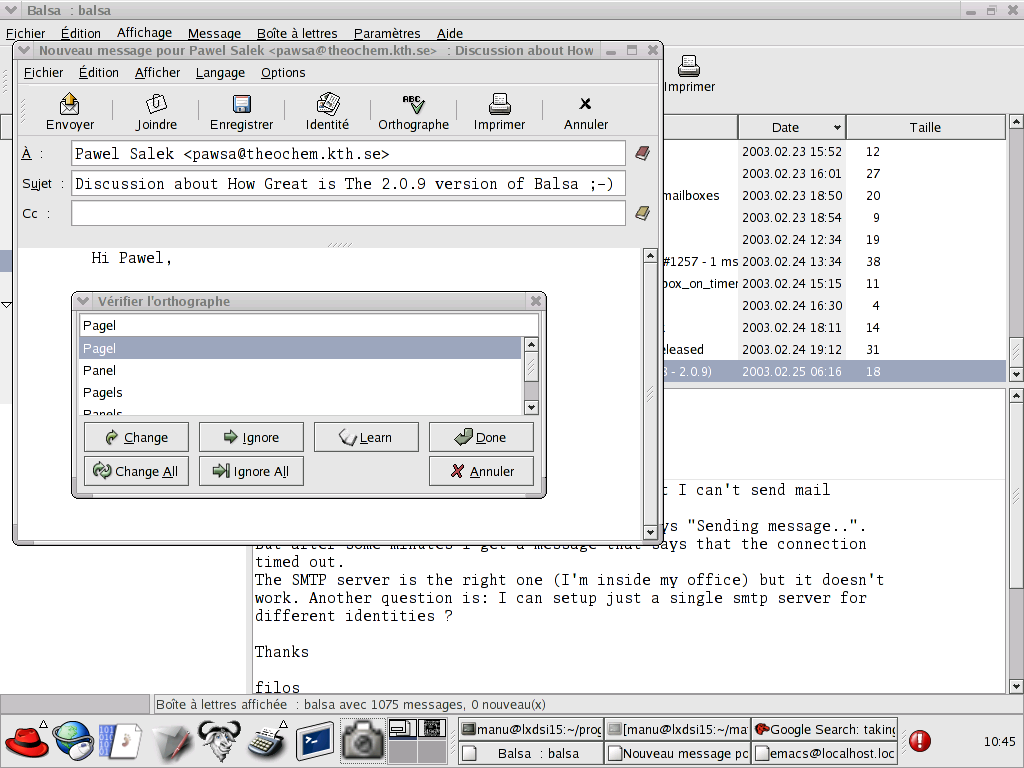
Task: Click the Taille column header
Action: click(924, 127)
